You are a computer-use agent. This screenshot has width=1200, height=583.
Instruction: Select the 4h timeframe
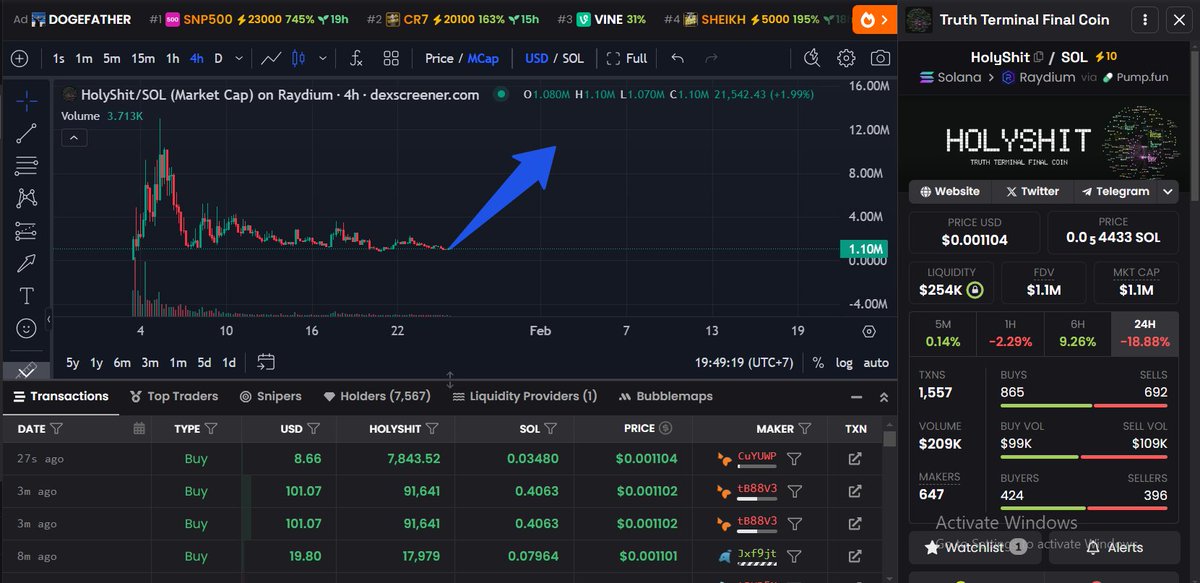pyautogui.click(x=196, y=58)
